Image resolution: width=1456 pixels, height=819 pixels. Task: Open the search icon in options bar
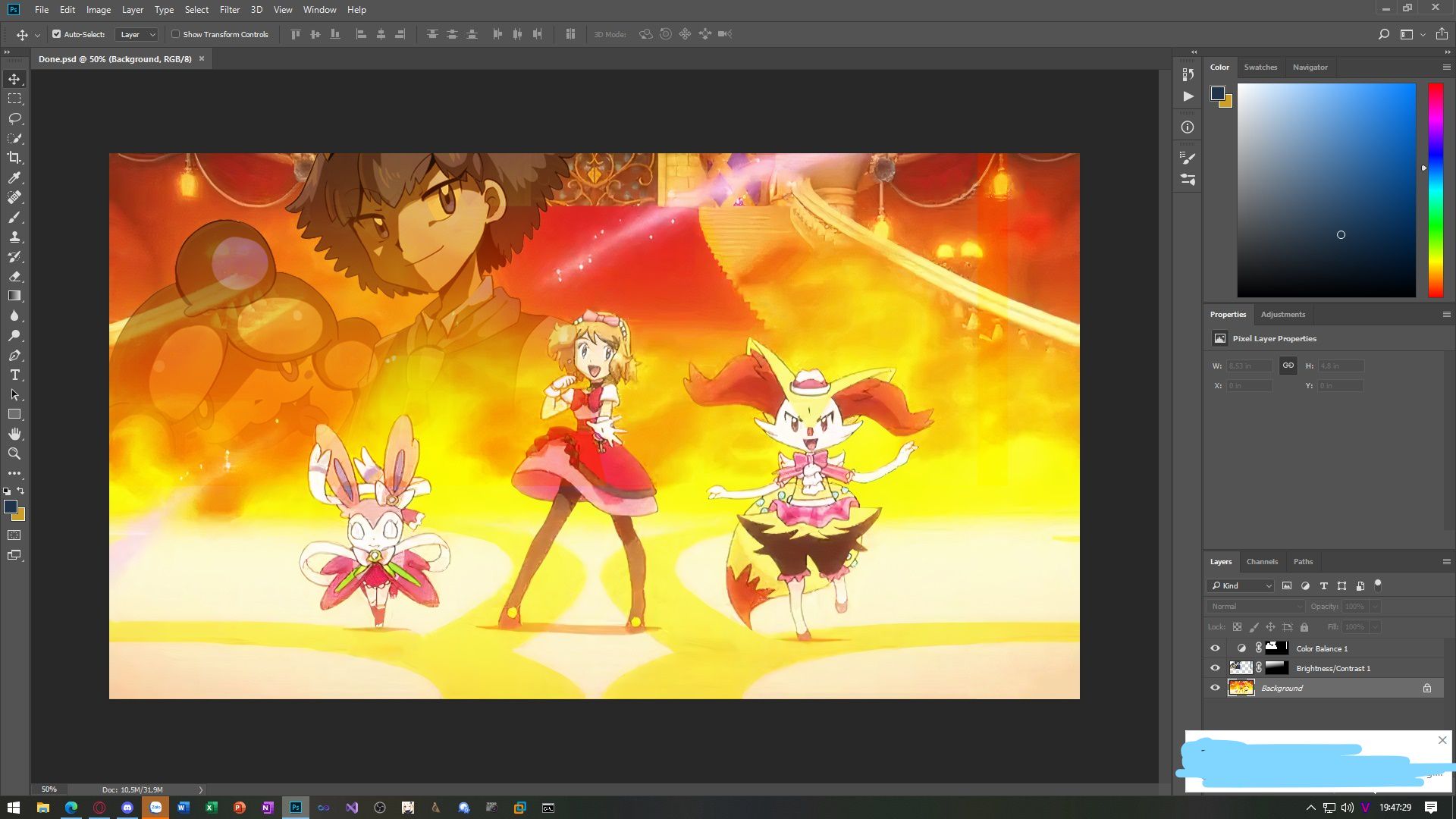(1383, 34)
